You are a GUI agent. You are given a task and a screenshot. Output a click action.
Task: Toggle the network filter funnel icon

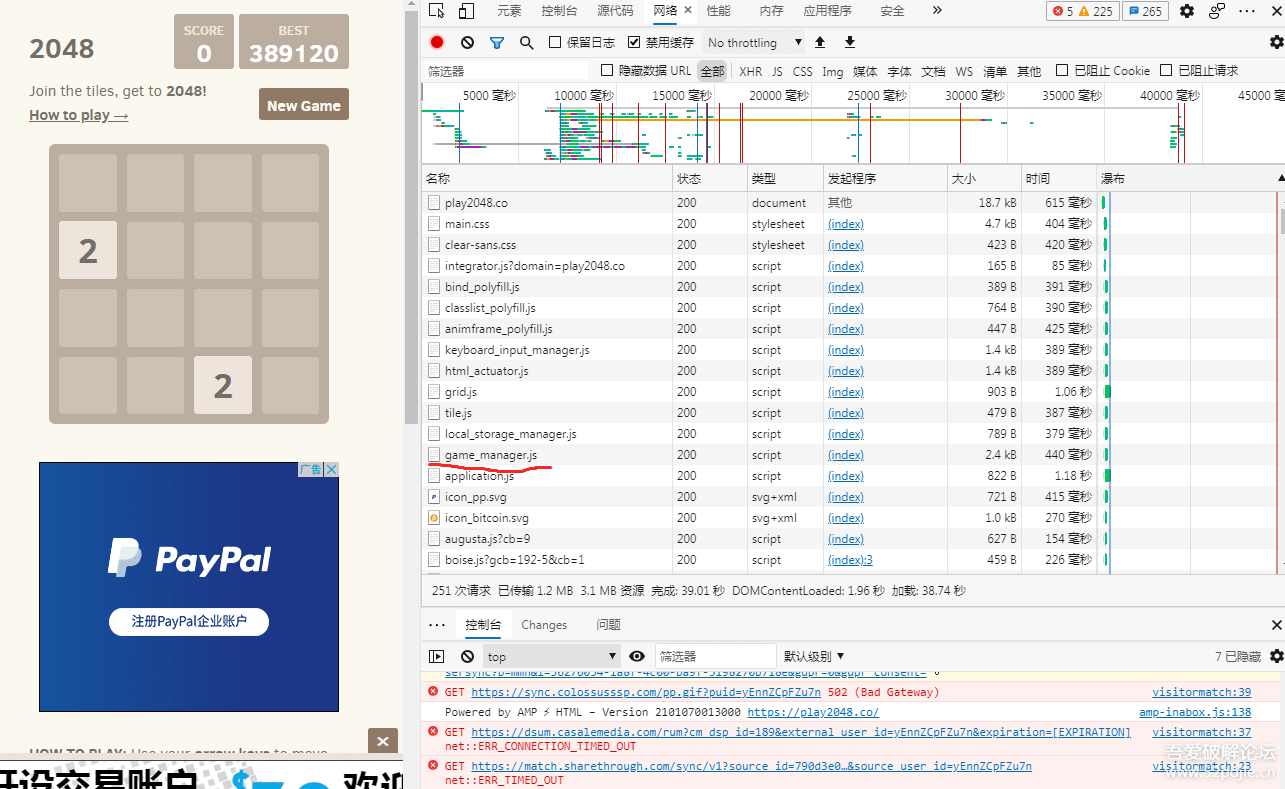click(497, 42)
